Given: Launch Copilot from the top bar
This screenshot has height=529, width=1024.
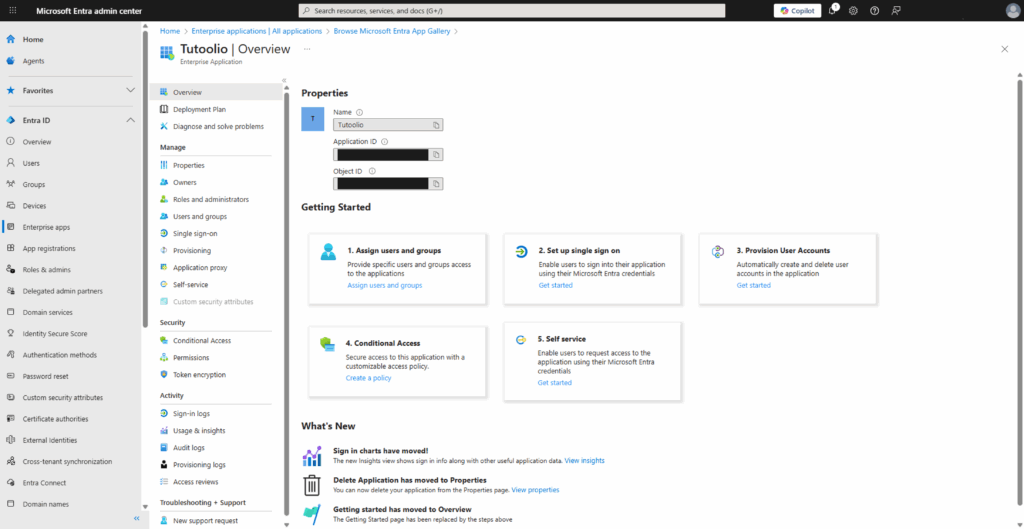Looking at the screenshot, I should (796, 10).
